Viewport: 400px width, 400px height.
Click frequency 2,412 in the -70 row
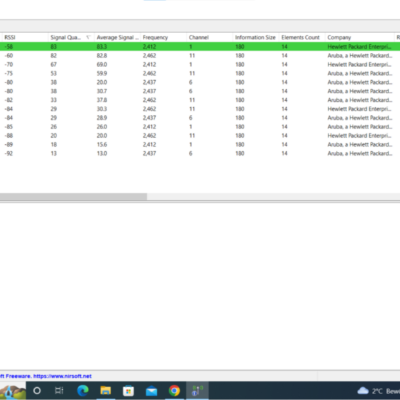149,64
